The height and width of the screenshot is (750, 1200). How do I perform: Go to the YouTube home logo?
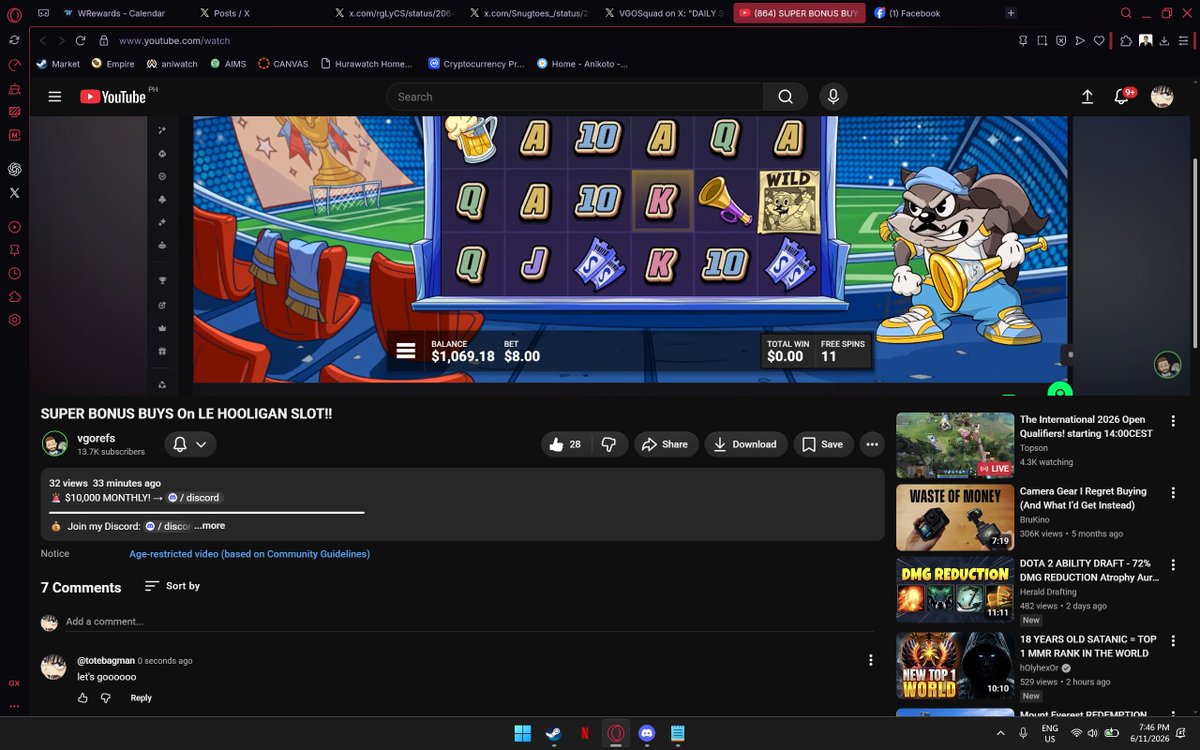(x=113, y=97)
